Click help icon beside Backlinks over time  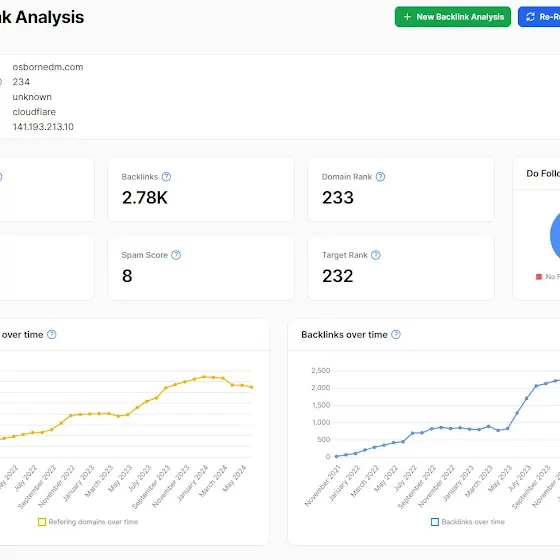(396, 335)
